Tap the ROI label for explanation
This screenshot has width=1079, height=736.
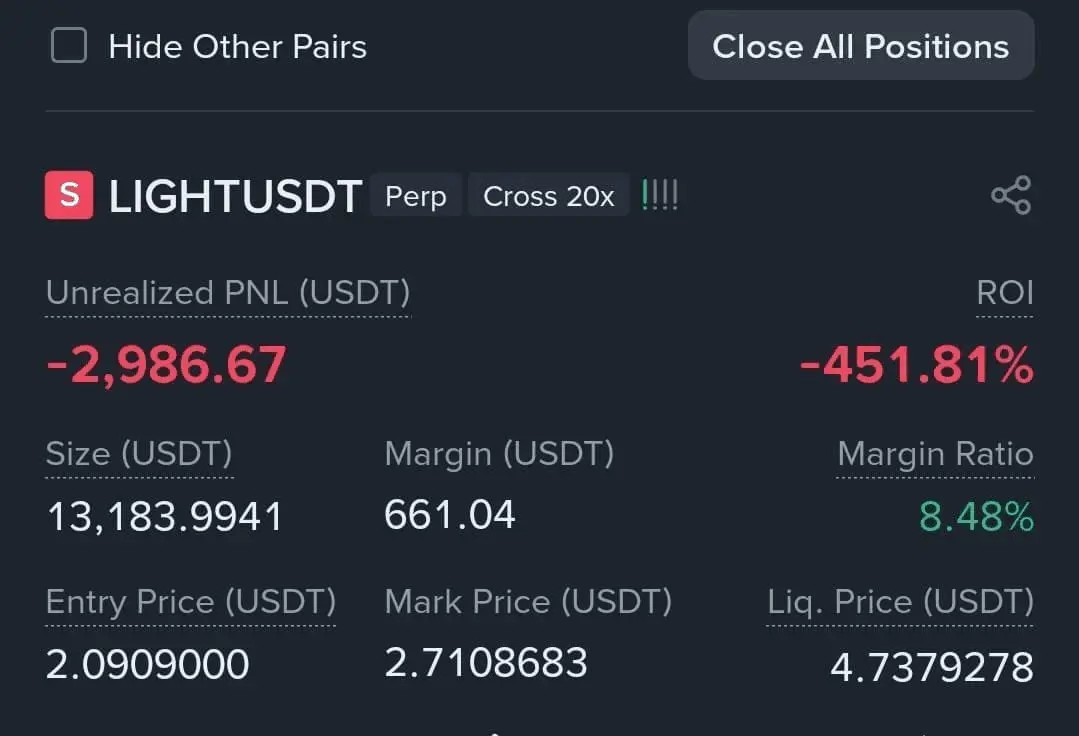click(x=1004, y=293)
